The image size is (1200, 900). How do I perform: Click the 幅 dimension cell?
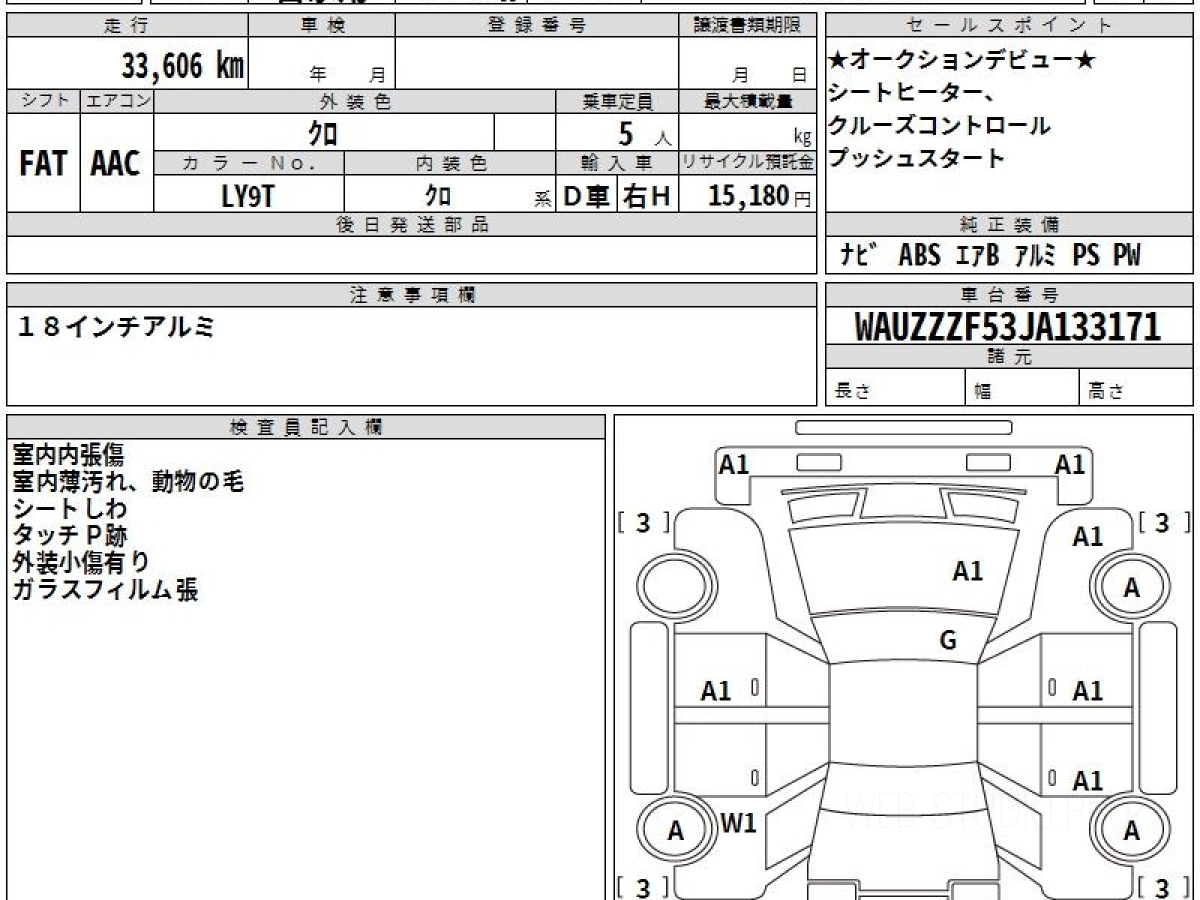1022,388
